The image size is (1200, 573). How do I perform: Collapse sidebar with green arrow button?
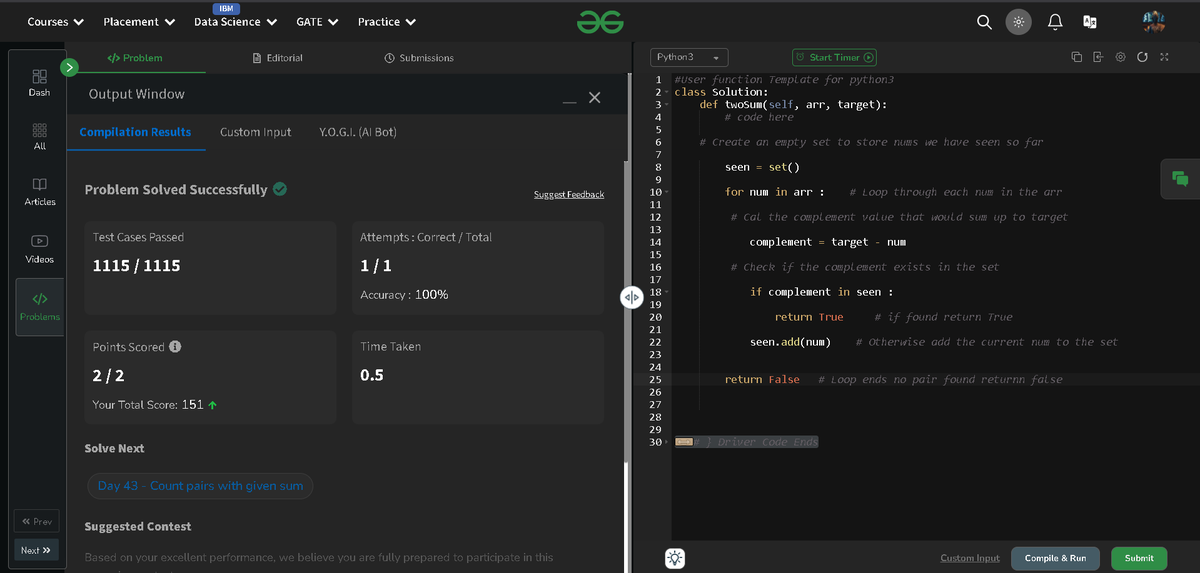pyautogui.click(x=69, y=67)
